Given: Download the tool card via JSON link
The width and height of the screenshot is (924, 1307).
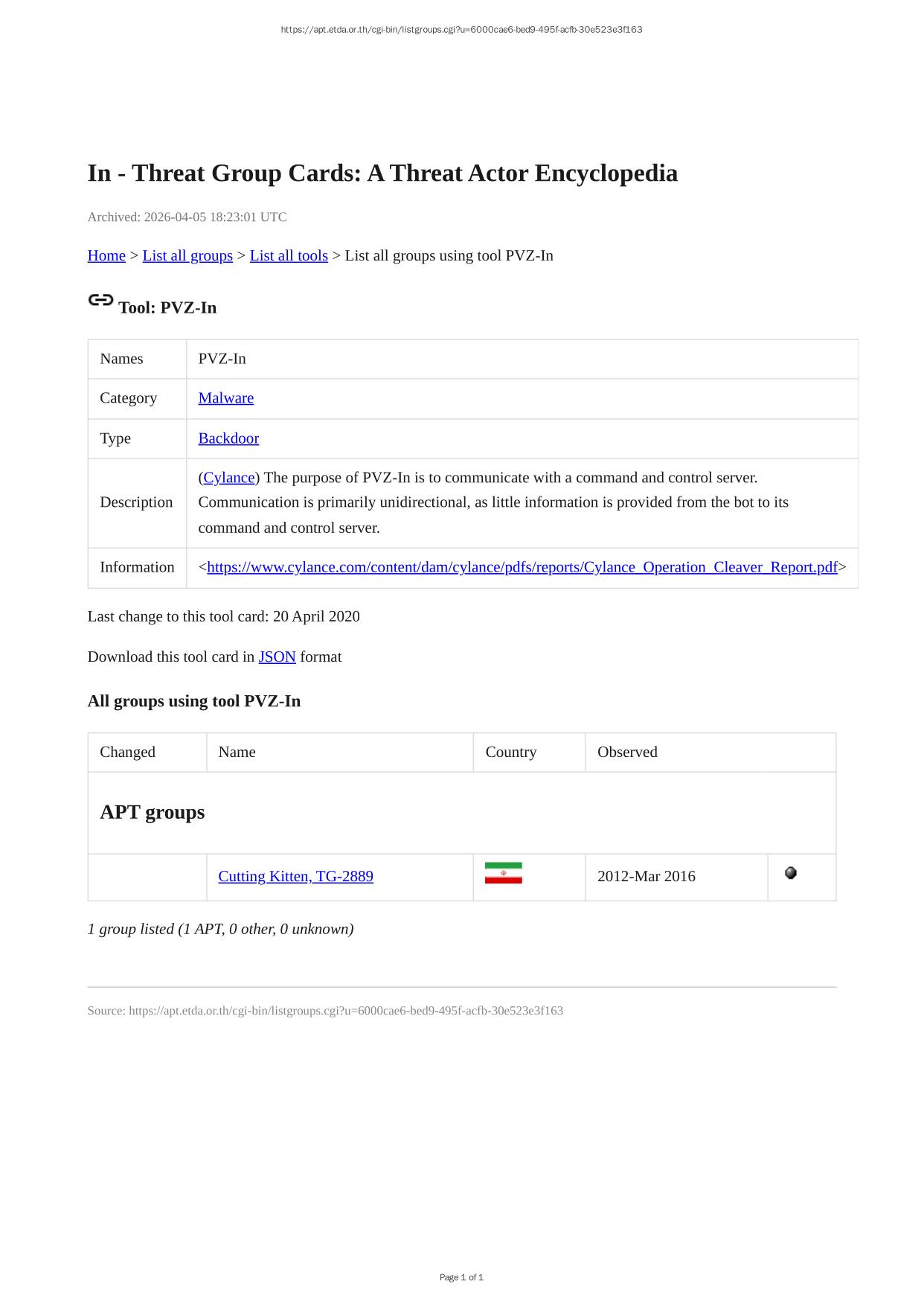Looking at the screenshot, I should coord(277,656).
